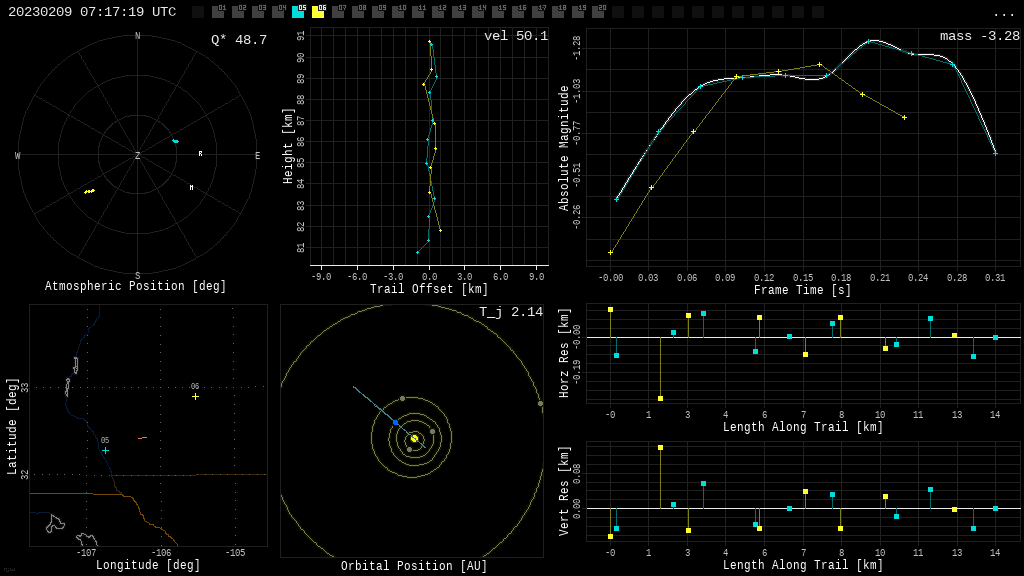Click the timestamp 20230209 07:17:19 UTC
This screenshot has width=1024, height=576.
point(92,12)
